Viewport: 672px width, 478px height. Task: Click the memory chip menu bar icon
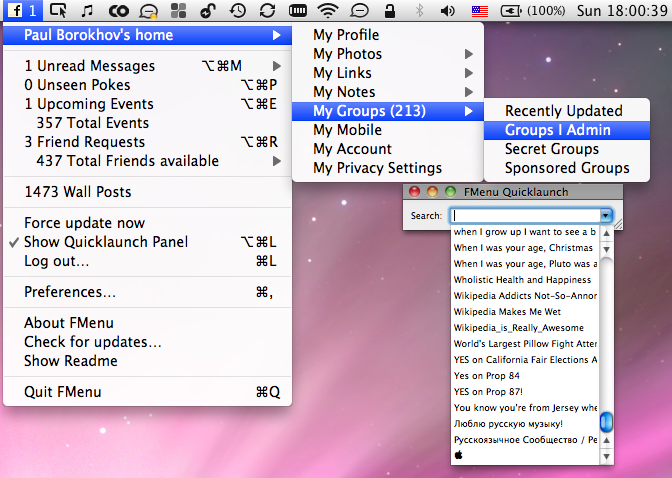[x=297, y=11]
